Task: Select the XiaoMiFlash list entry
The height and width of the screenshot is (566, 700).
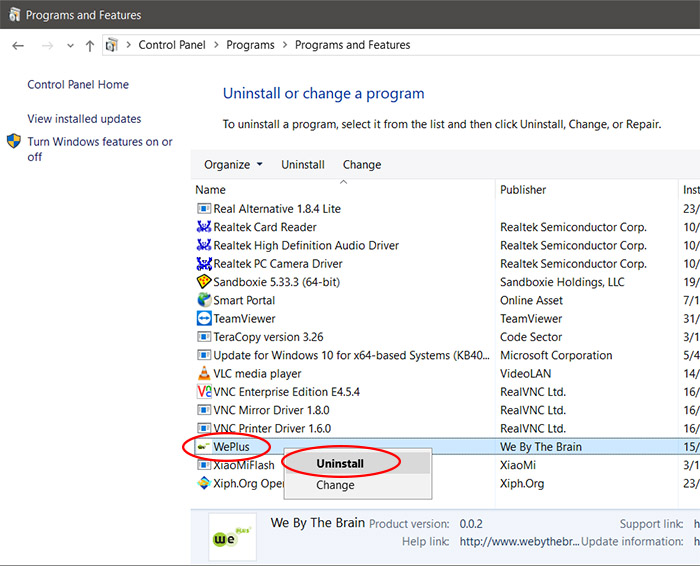Action: point(244,465)
